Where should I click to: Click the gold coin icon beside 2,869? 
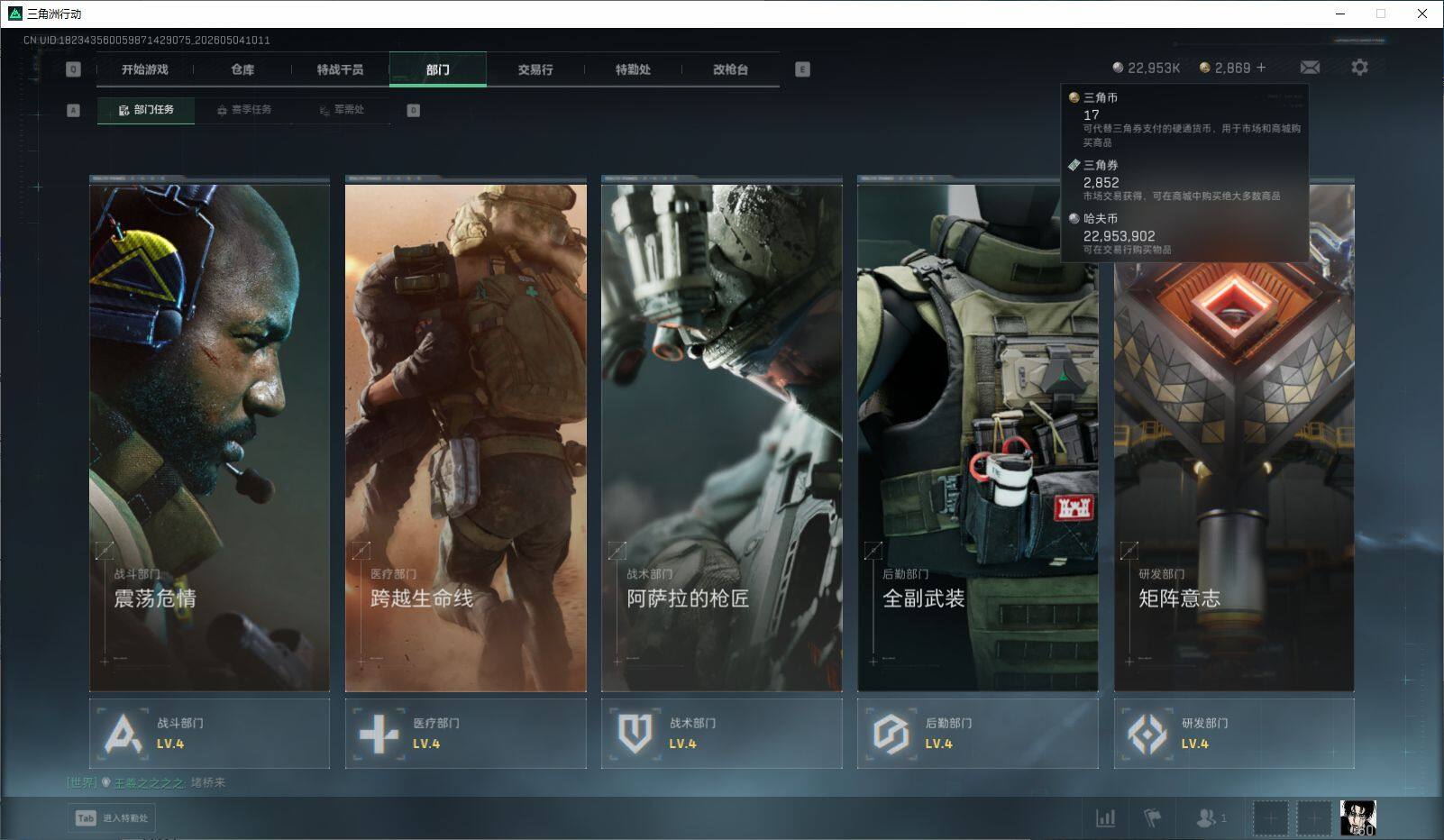[x=1204, y=68]
